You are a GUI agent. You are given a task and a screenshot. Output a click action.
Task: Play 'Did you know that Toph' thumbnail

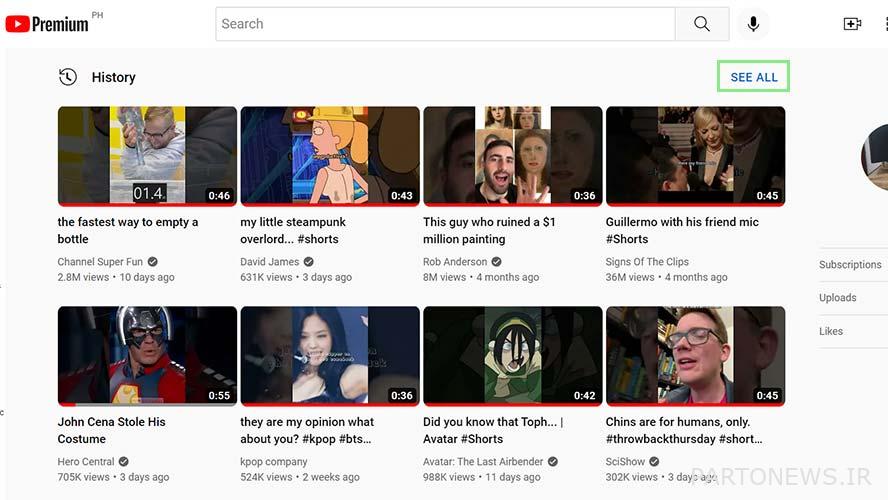513,356
